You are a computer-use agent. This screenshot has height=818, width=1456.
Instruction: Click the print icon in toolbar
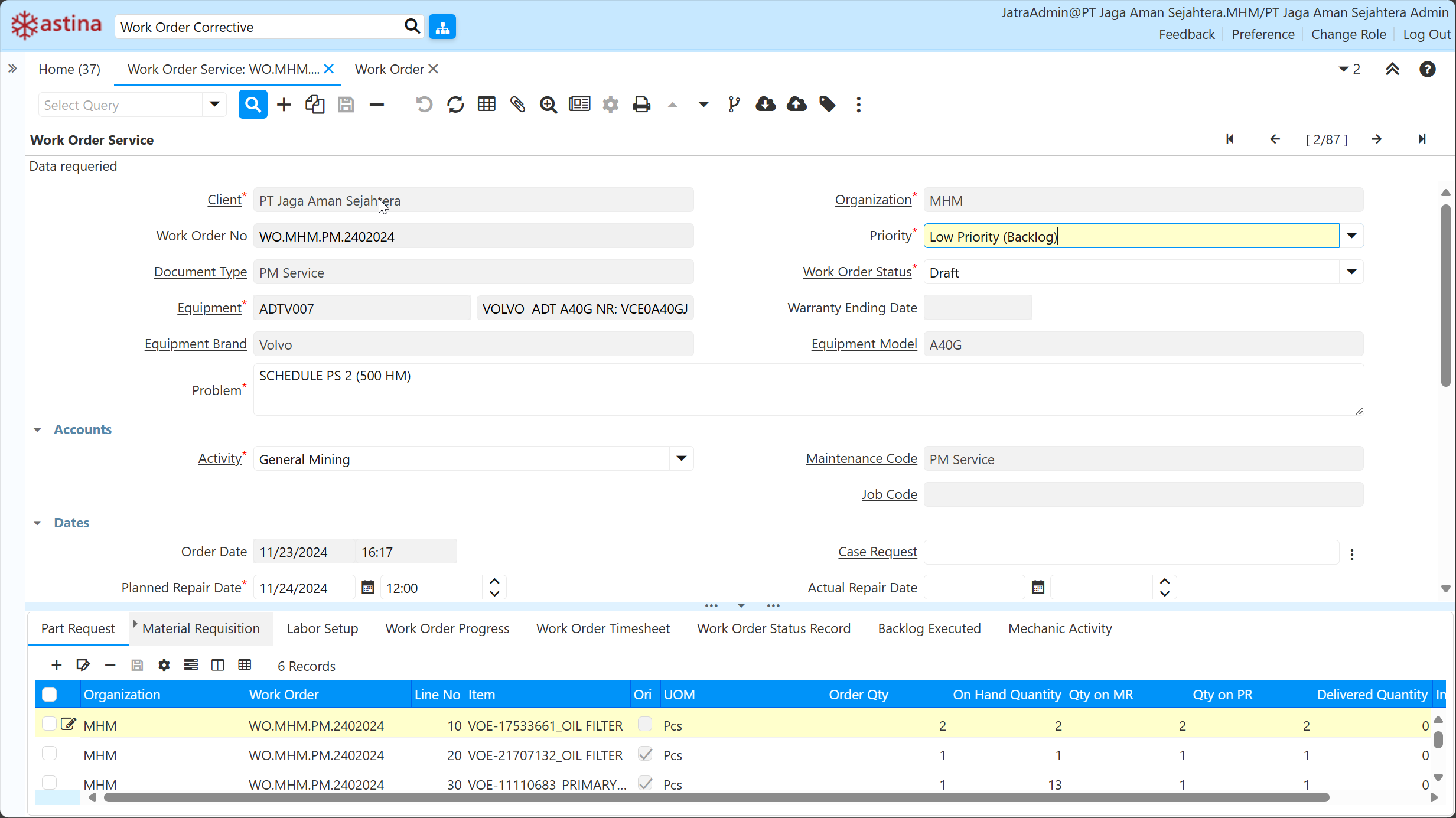(641, 105)
